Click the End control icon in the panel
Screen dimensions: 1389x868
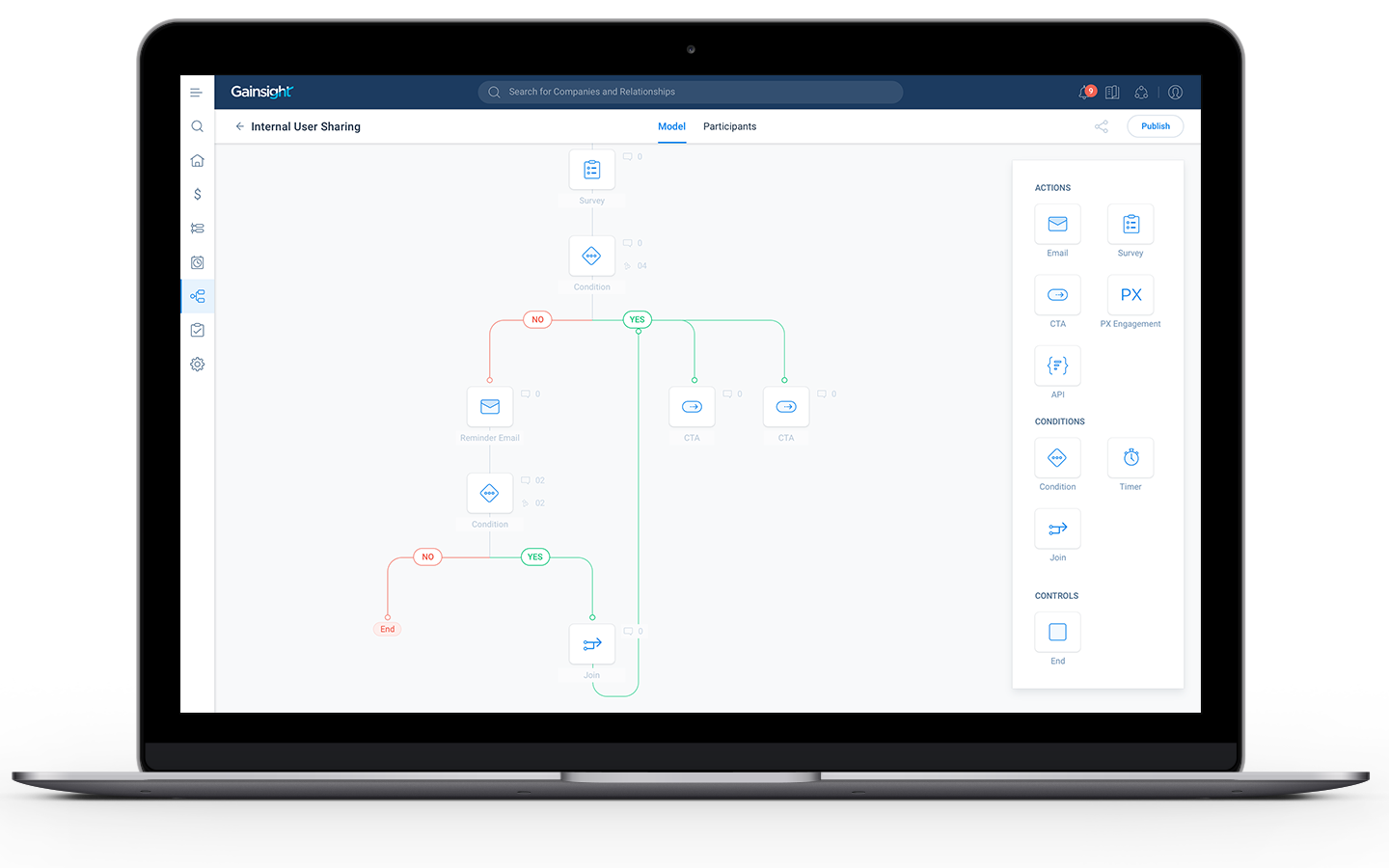(x=1057, y=633)
